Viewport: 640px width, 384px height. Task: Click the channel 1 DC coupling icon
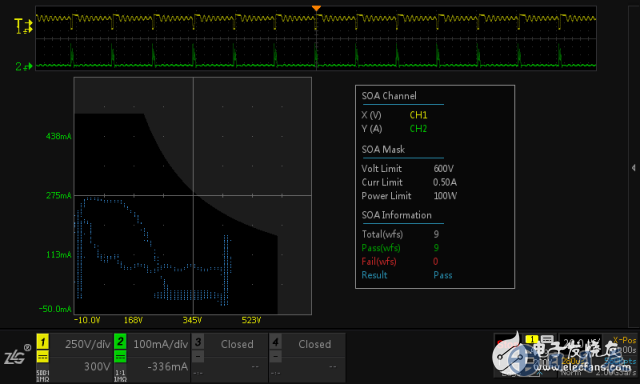[42, 357]
